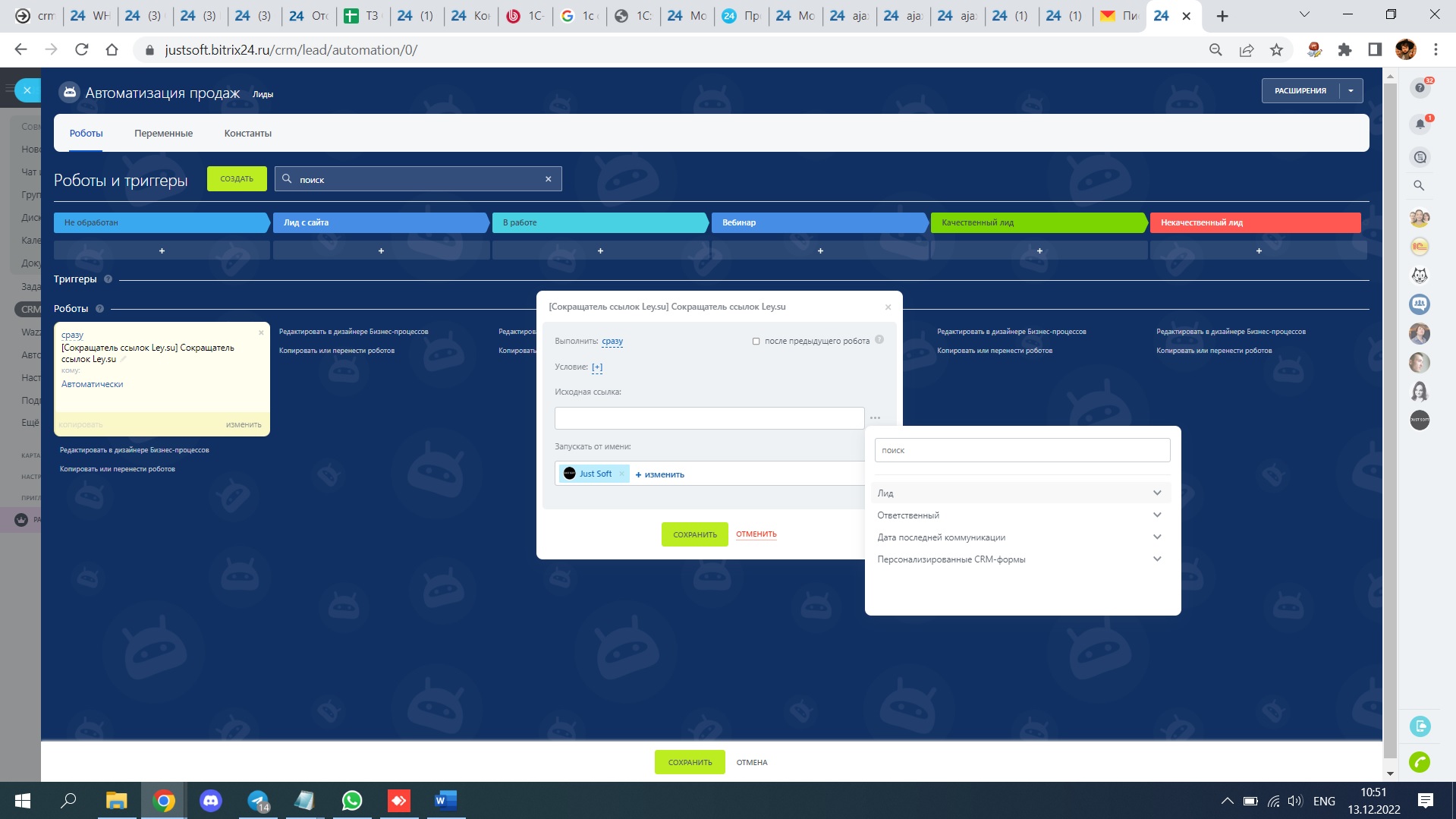Open the notifications bell in right panel
This screenshot has height=819, width=1456.
1420,124
